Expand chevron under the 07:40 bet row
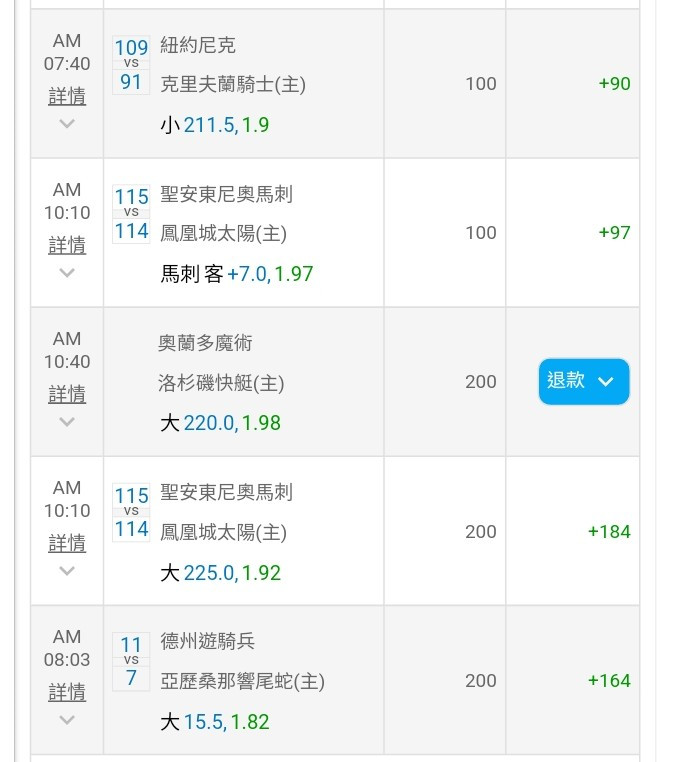Screen dimensions: 673x762 (67, 123)
